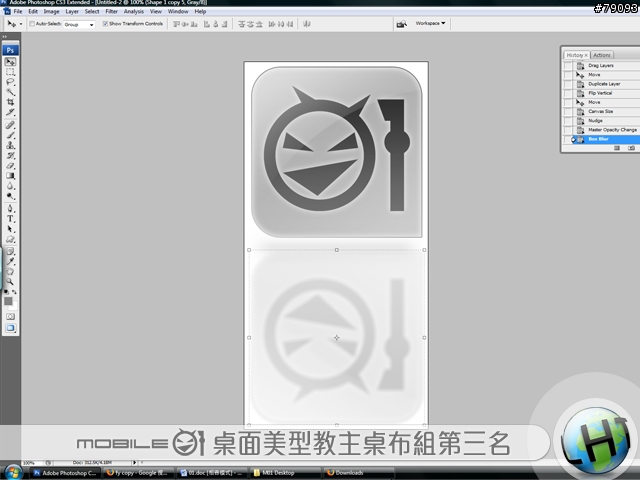The width and height of the screenshot is (640, 480).
Task: Select the Move tool in the toolbox
Action: point(10,62)
